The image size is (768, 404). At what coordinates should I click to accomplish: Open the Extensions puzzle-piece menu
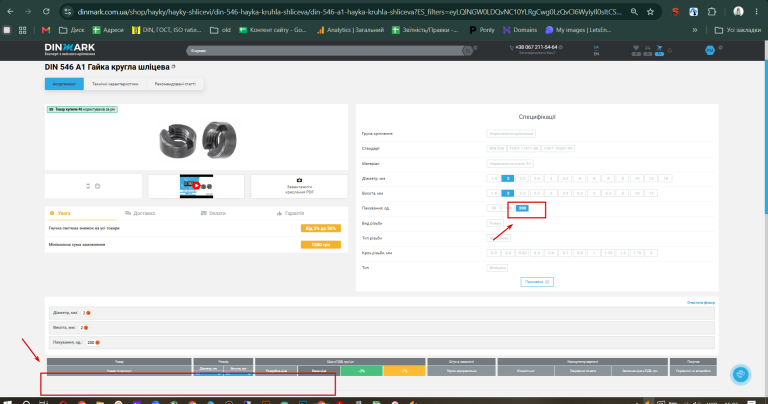[x=712, y=11]
